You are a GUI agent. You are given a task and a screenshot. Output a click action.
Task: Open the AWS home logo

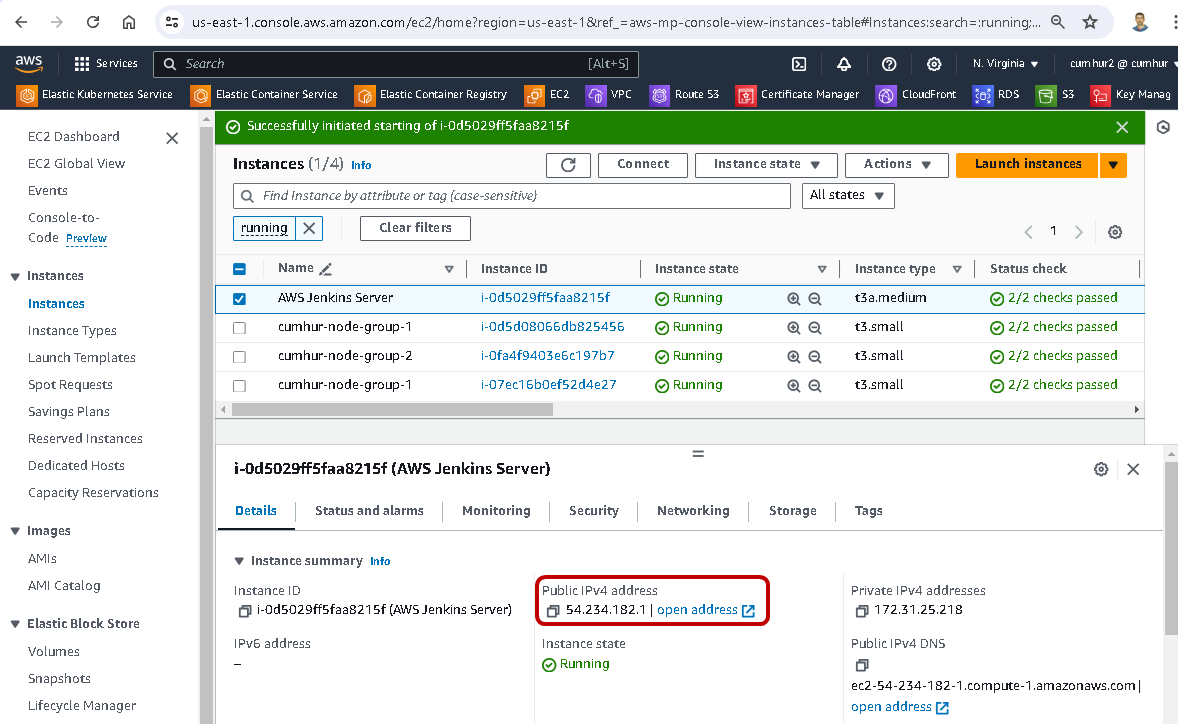point(29,64)
